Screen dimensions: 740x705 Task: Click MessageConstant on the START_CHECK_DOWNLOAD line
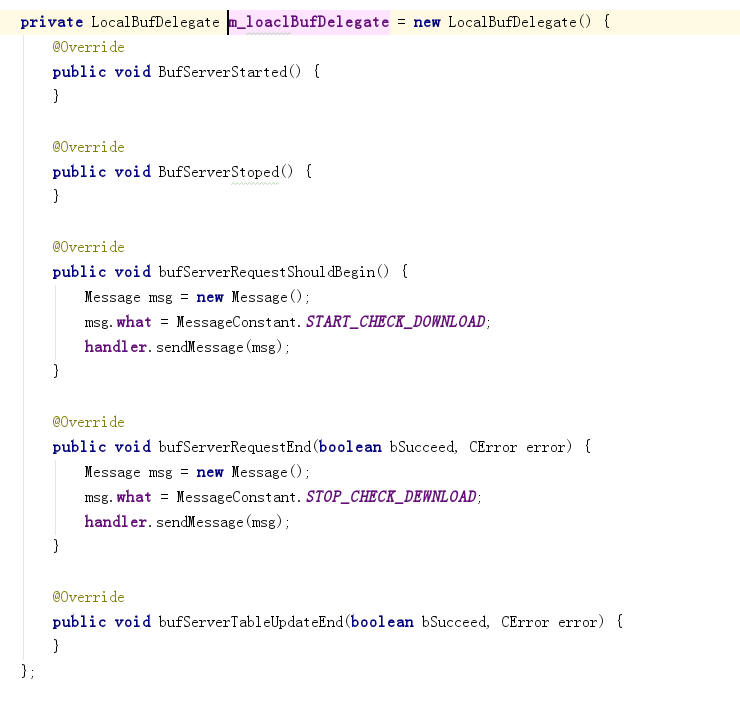coord(237,322)
